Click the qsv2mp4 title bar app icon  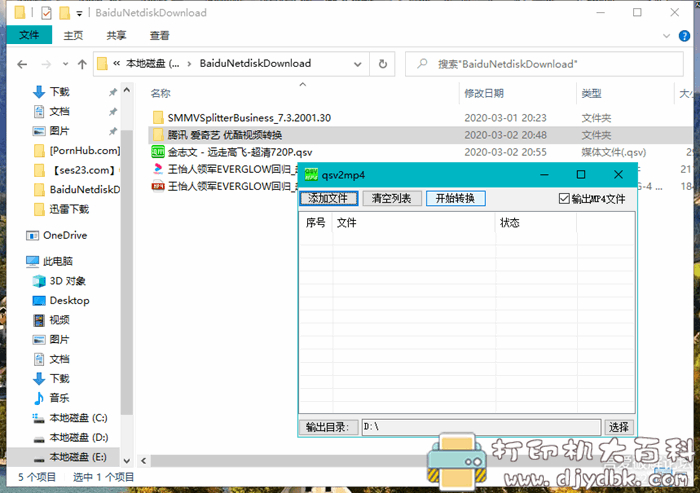pos(311,175)
